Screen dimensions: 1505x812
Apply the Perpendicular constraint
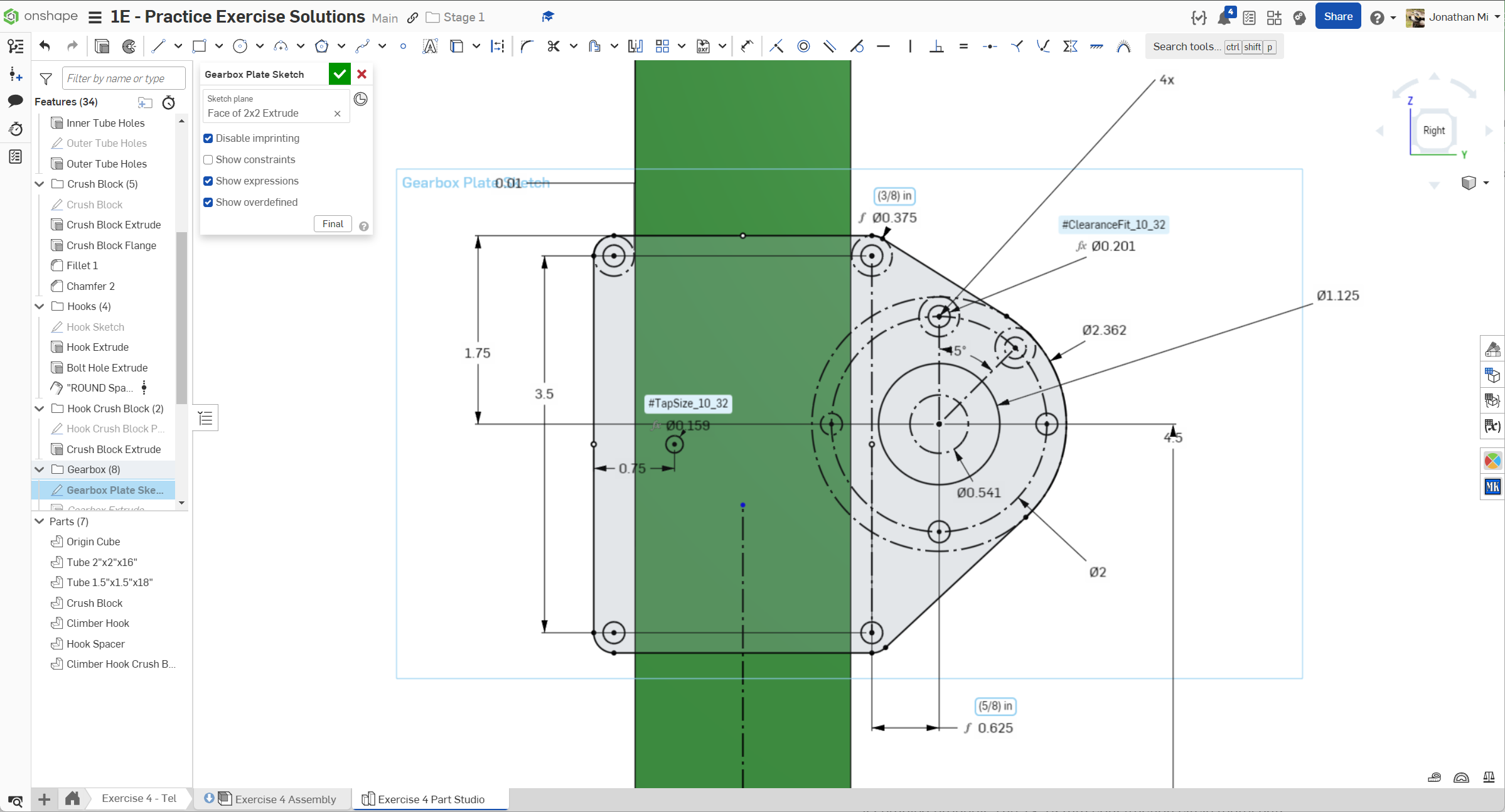pyautogui.click(x=936, y=46)
